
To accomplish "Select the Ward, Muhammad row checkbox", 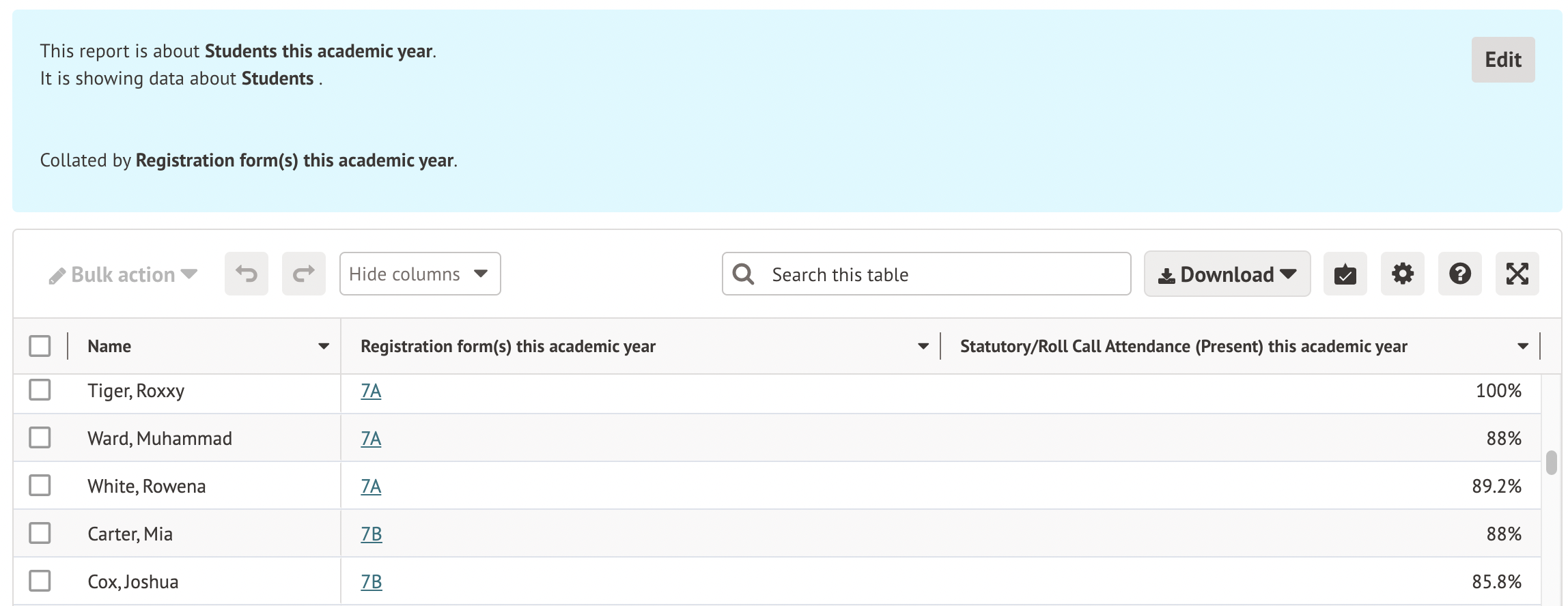I will [x=40, y=437].
